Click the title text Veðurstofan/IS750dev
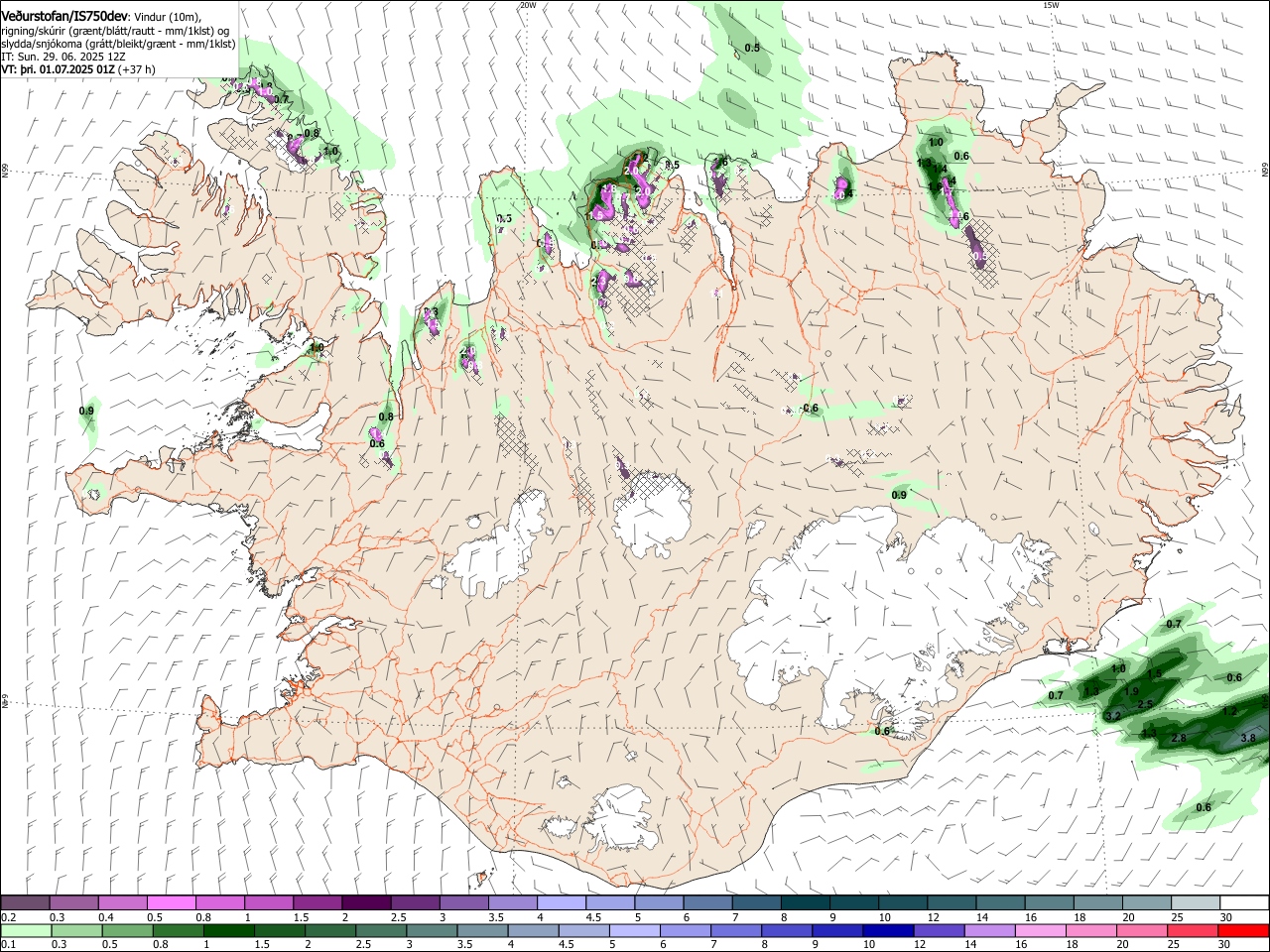1270x952 pixels. click(x=64, y=16)
